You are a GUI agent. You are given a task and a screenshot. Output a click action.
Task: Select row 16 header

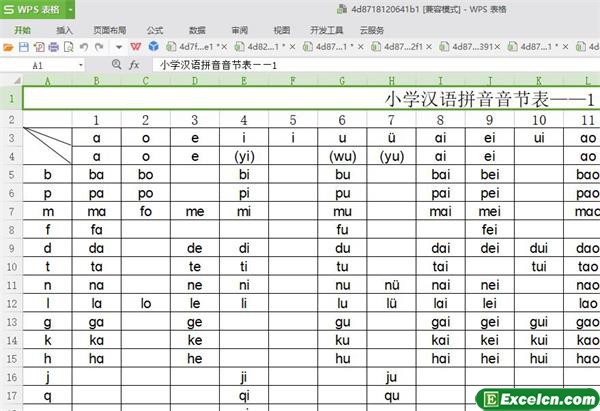(11, 377)
